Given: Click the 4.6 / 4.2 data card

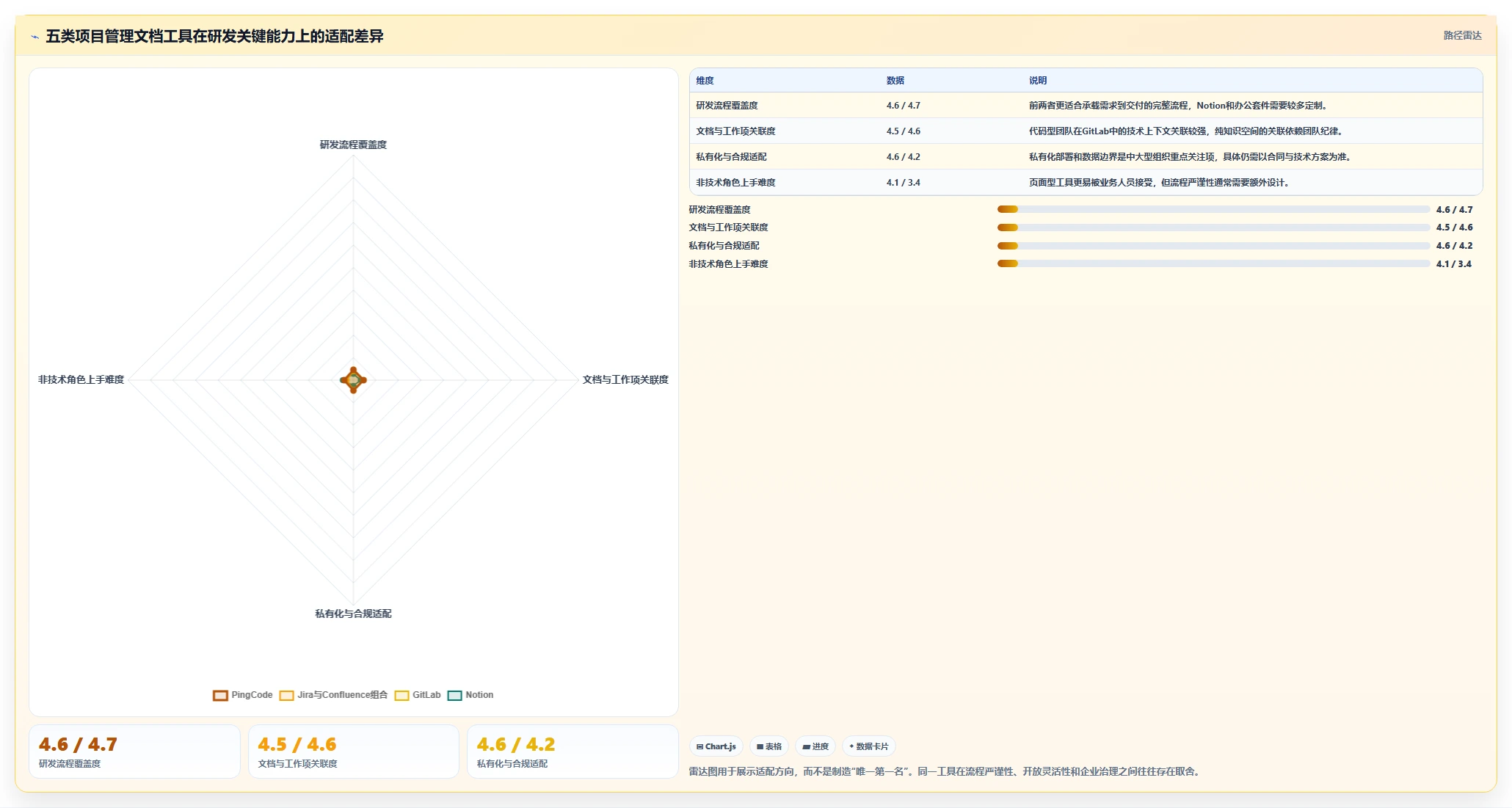Looking at the screenshot, I should [x=573, y=751].
